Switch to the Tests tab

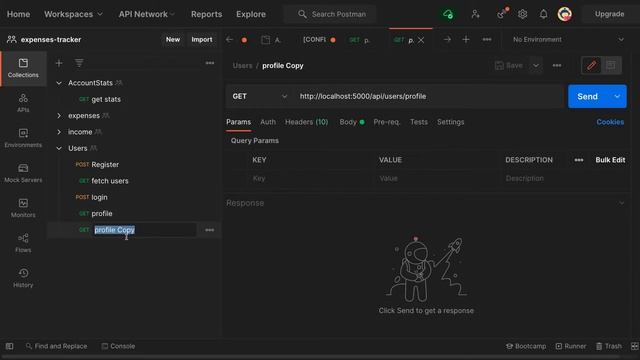click(419, 122)
